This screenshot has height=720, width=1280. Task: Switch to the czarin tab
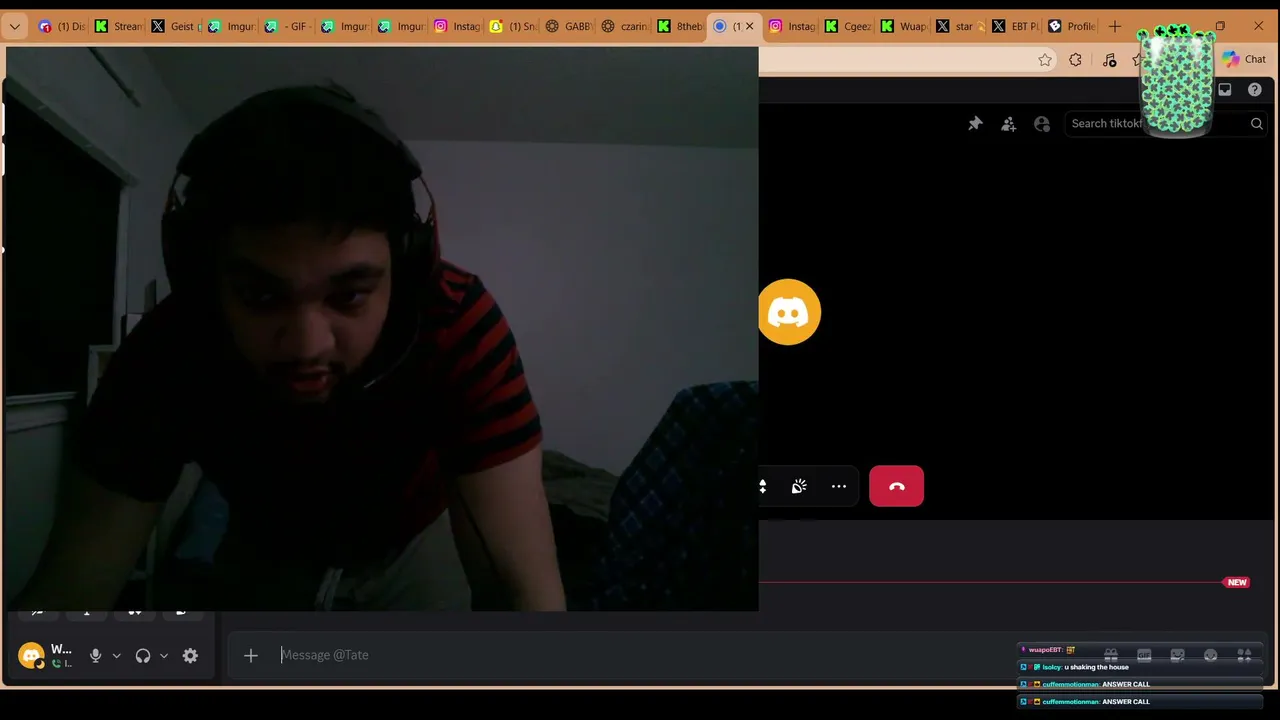tap(626, 26)
